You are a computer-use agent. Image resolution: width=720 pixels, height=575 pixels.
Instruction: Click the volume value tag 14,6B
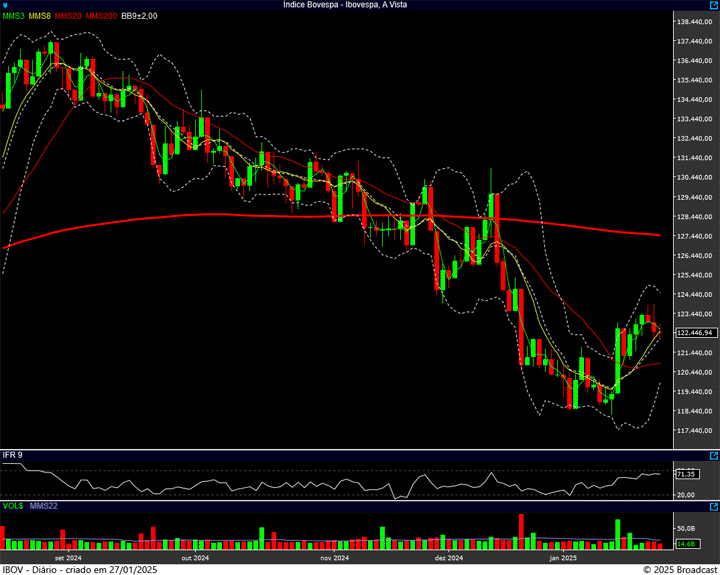coord(686,543)
